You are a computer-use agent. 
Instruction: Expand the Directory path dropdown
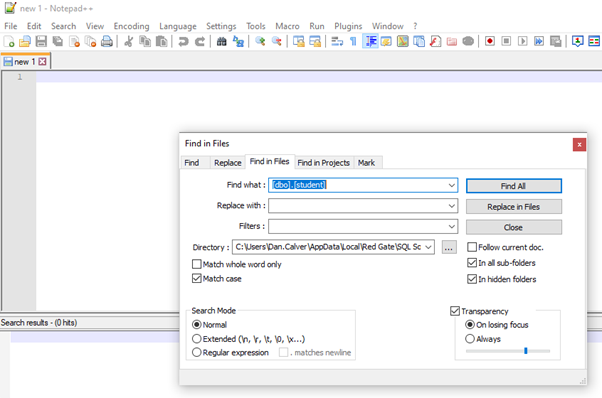428,247
